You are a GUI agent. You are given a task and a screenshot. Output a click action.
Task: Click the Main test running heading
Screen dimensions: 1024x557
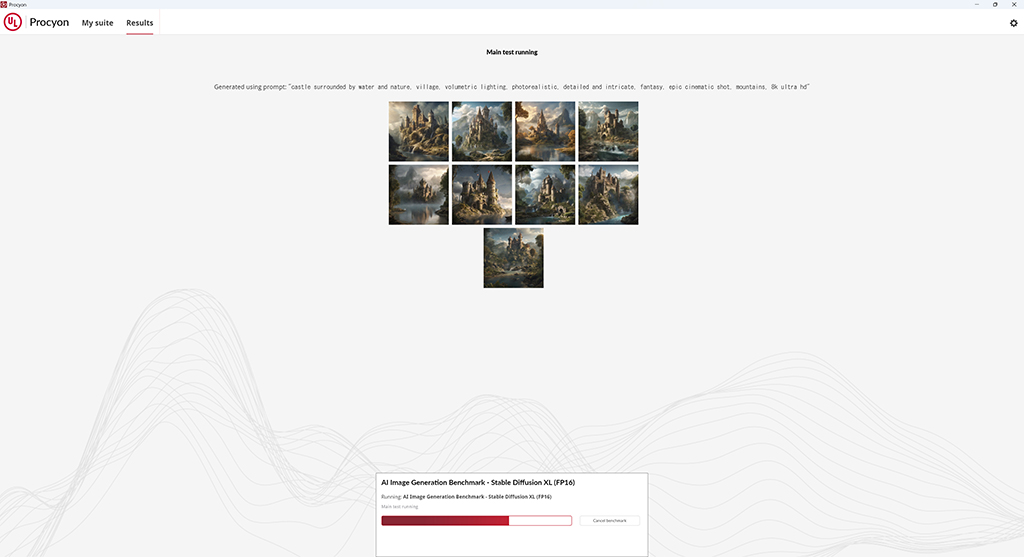click(x=512, y=52)
